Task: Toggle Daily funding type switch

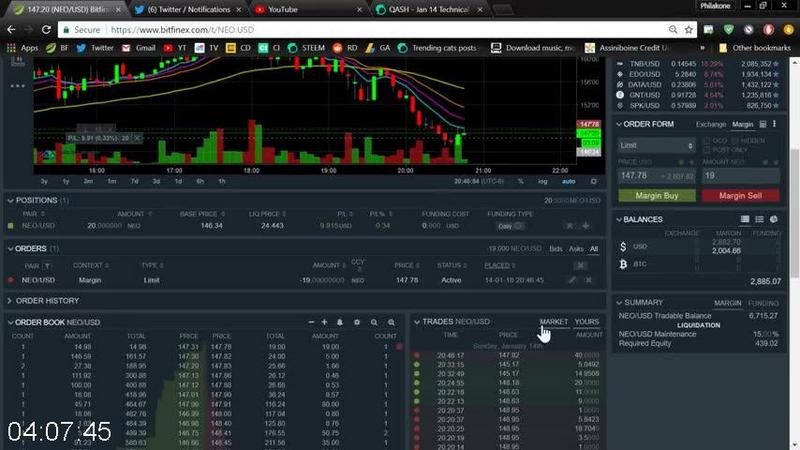Action: pyautogui.click(x=511, y=226)
